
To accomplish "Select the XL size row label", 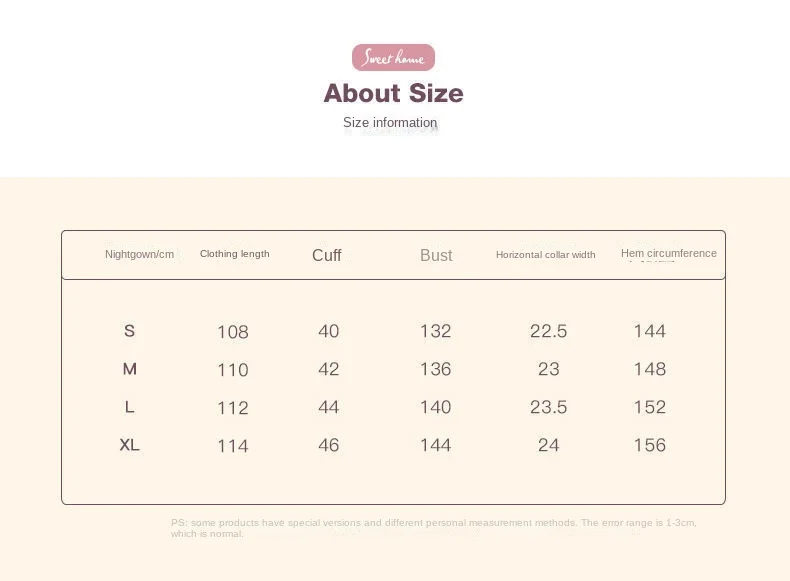I will (x=129, y=445).
